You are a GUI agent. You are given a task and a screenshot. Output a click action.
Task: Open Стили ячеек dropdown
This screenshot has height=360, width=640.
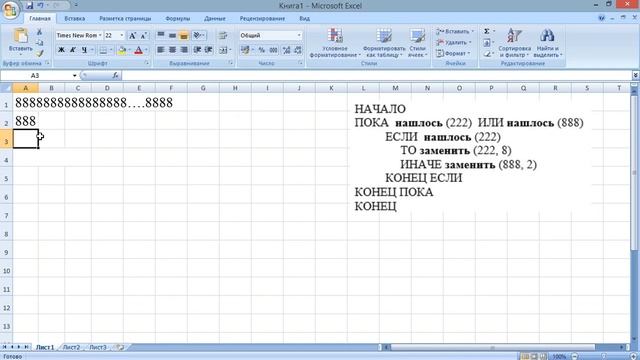tap(418, 43)
